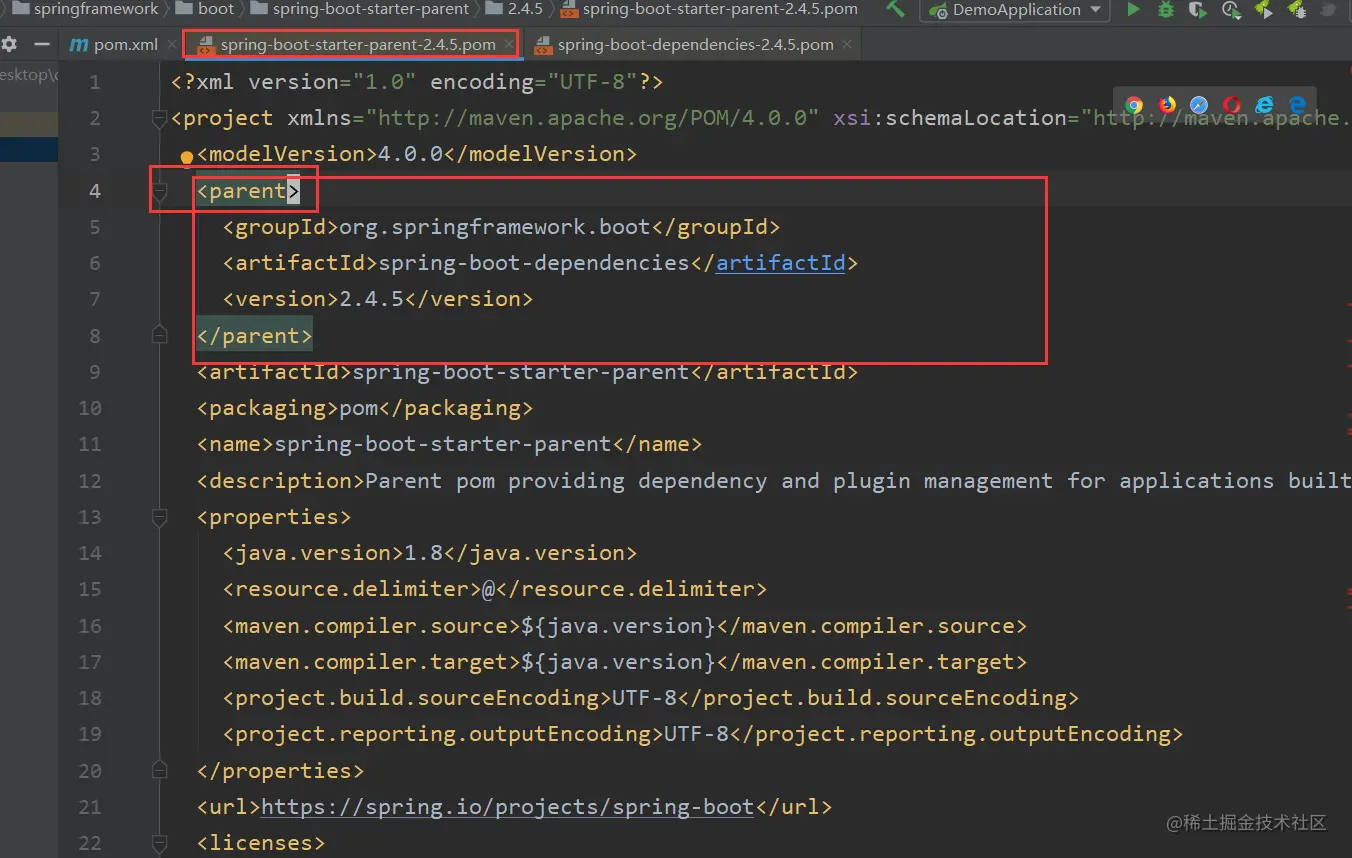The height and width of the screenshot is (858, 1352).
Task: Start Debug mode for DemoApplication
Action: click(1165, 11)
